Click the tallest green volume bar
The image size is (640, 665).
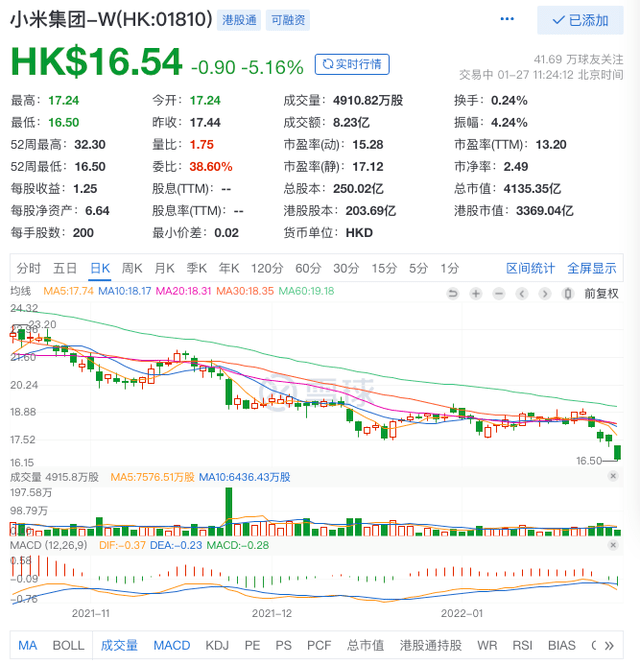pos(229,511)
